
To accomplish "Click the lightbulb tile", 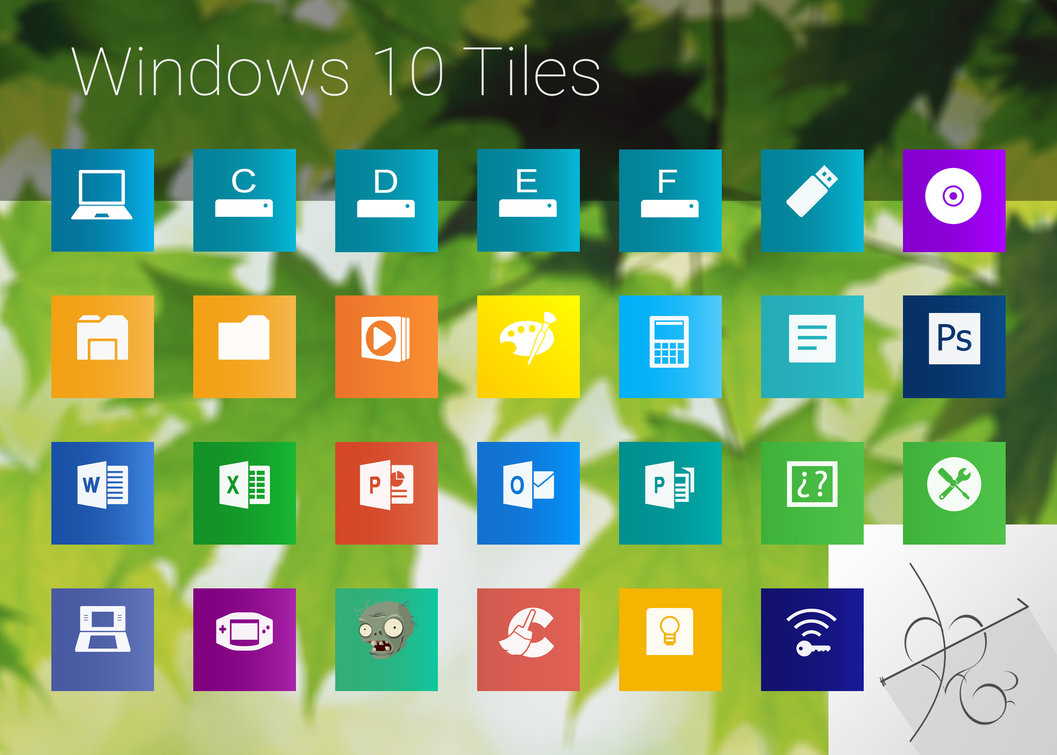I will 669,640.
